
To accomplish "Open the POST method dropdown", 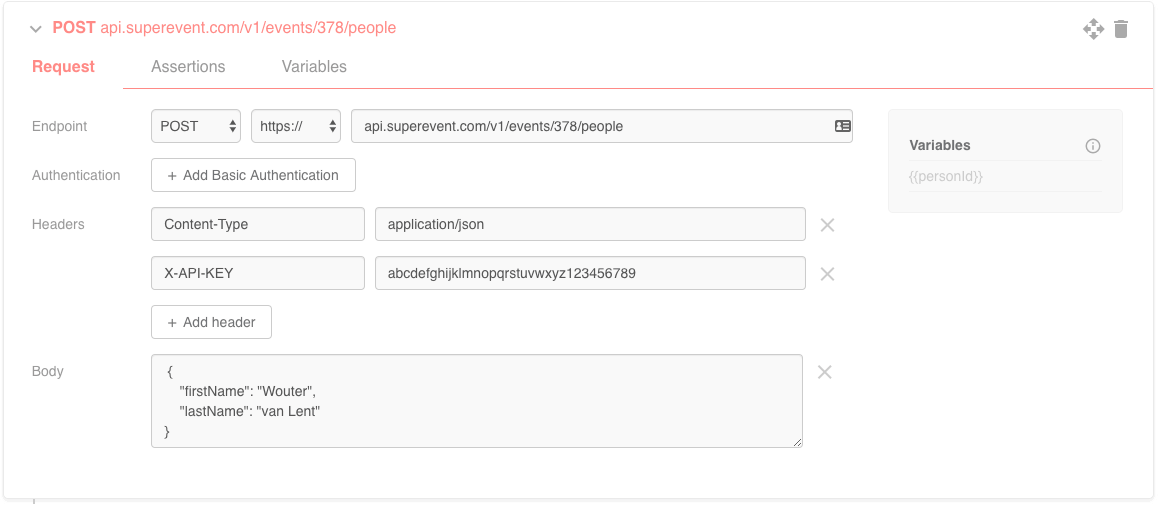I will tap(196, 126).
